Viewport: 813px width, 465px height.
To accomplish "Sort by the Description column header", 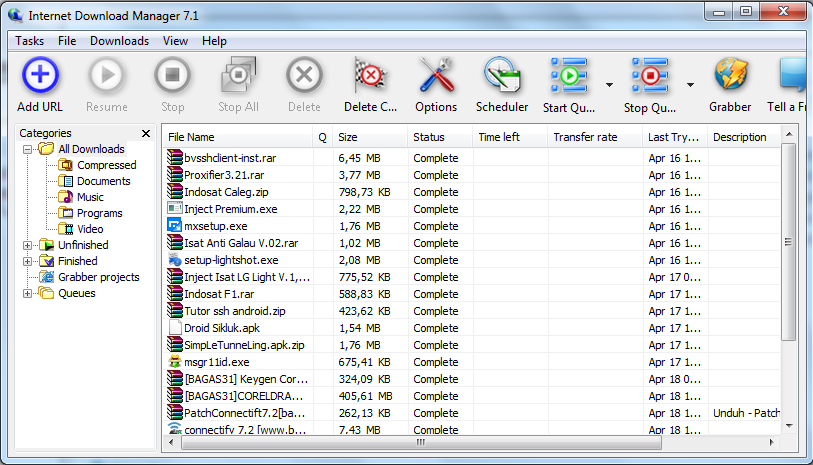I will tap(744, 137).
